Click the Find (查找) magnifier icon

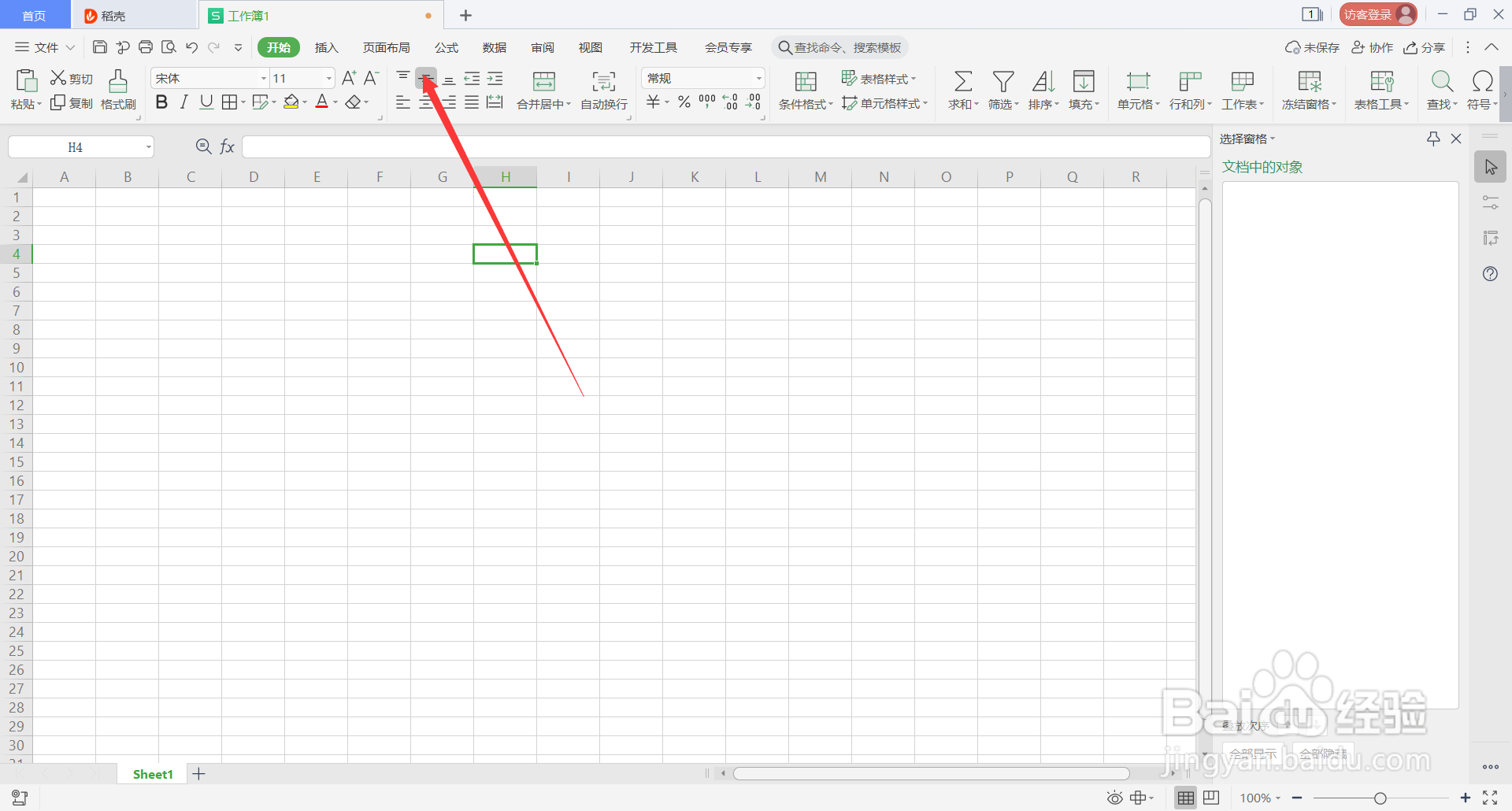pos(1442,81)
